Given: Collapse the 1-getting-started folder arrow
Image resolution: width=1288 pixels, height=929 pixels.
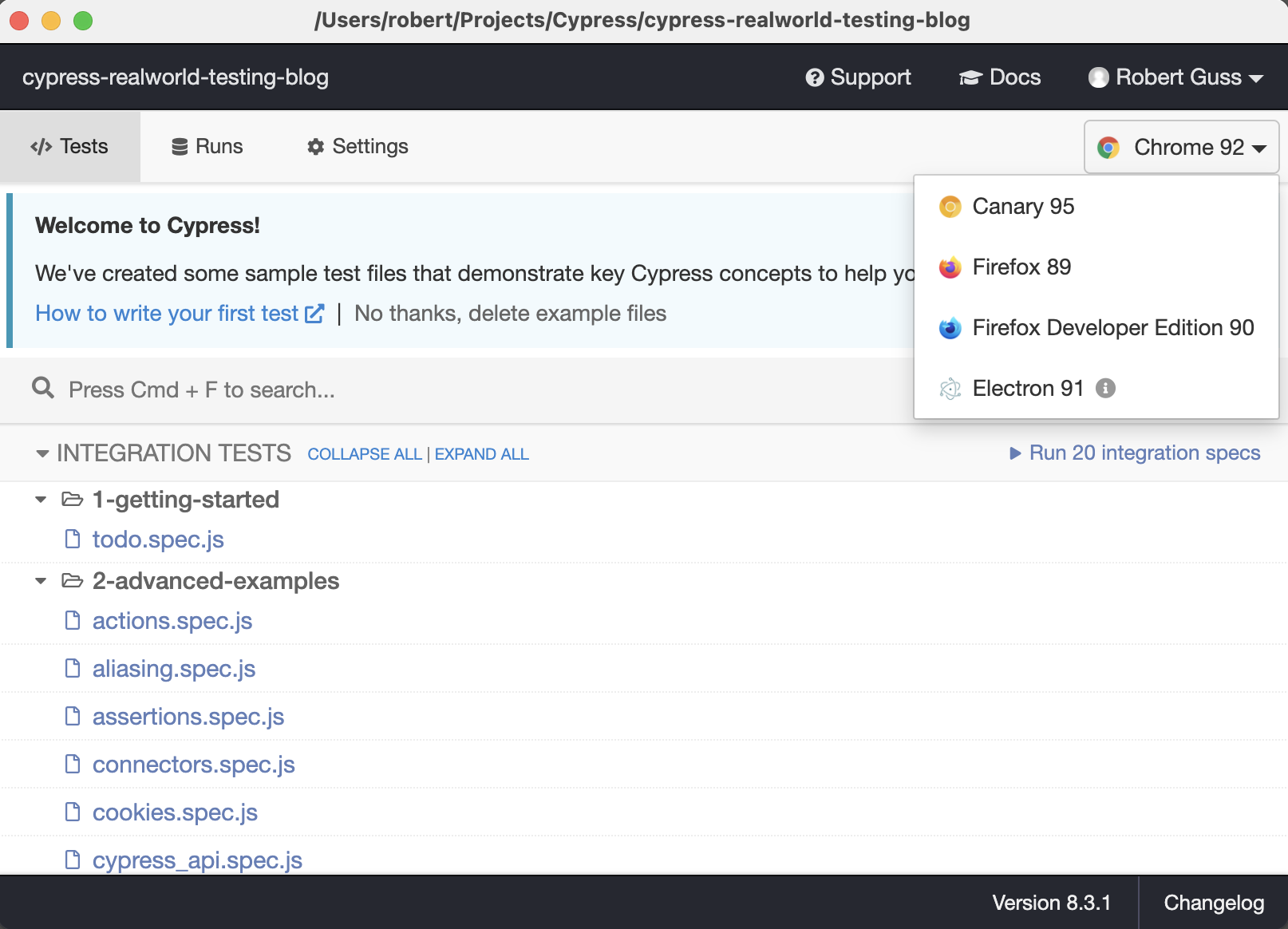Looking at the screenshot, I should [41, 500].
